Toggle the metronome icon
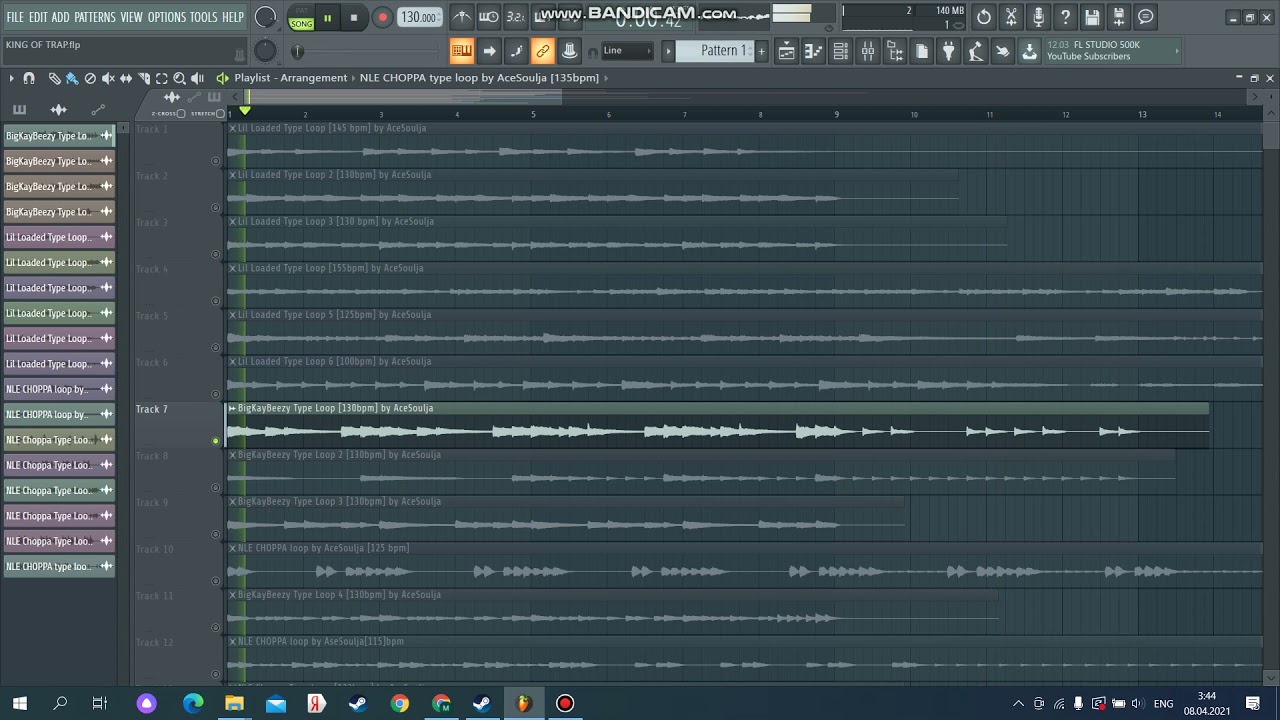This screenshot has height=720, width=1280. 462,17
